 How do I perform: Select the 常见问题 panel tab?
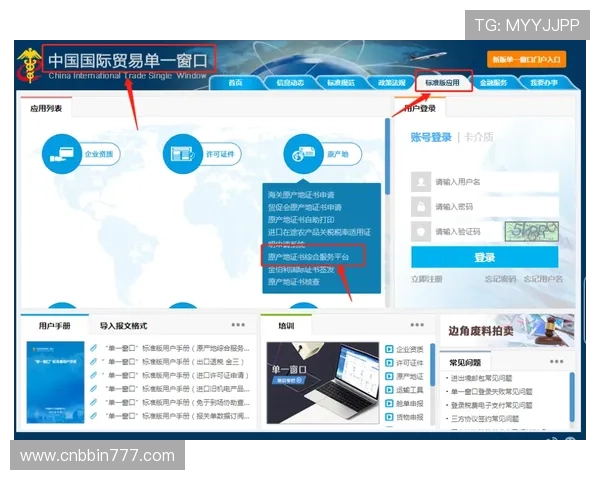tap(465, 362)
